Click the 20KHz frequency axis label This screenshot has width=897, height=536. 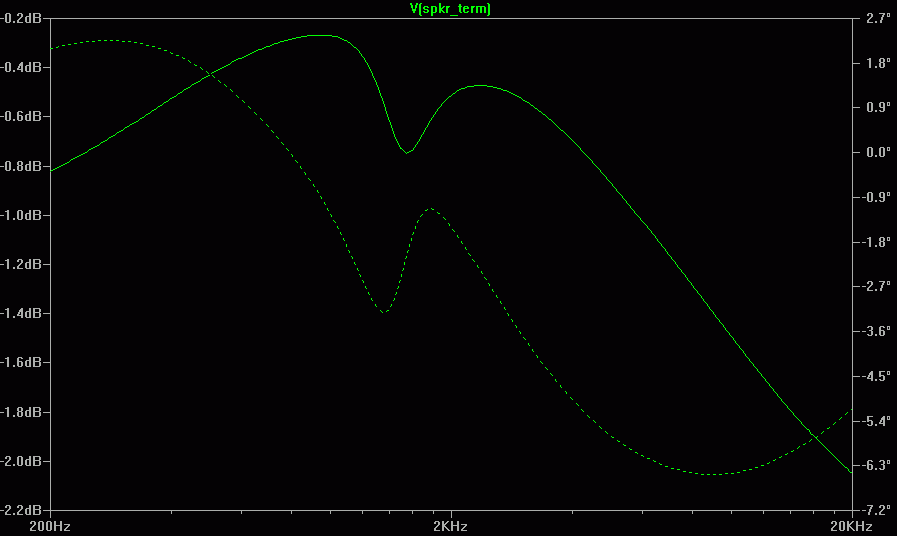852,526
